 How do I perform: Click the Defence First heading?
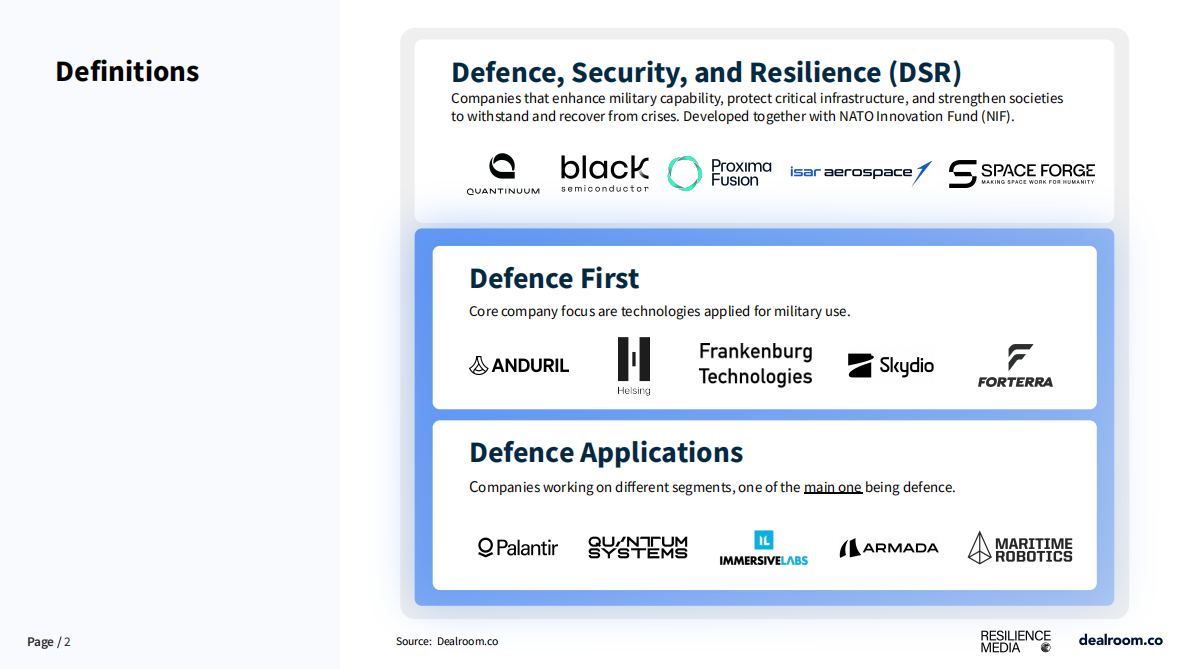(554, 278)
